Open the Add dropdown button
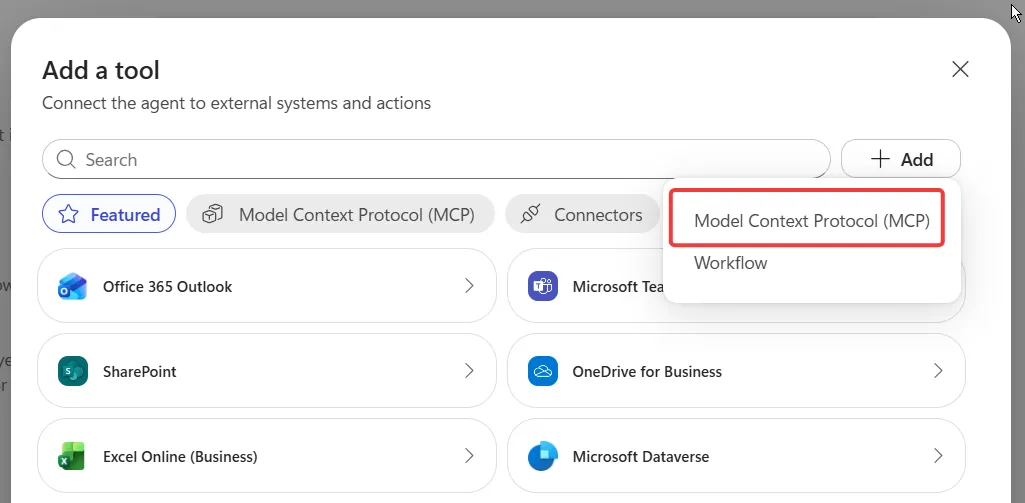Screen dimensions: 1025x503 coord(901,159)
